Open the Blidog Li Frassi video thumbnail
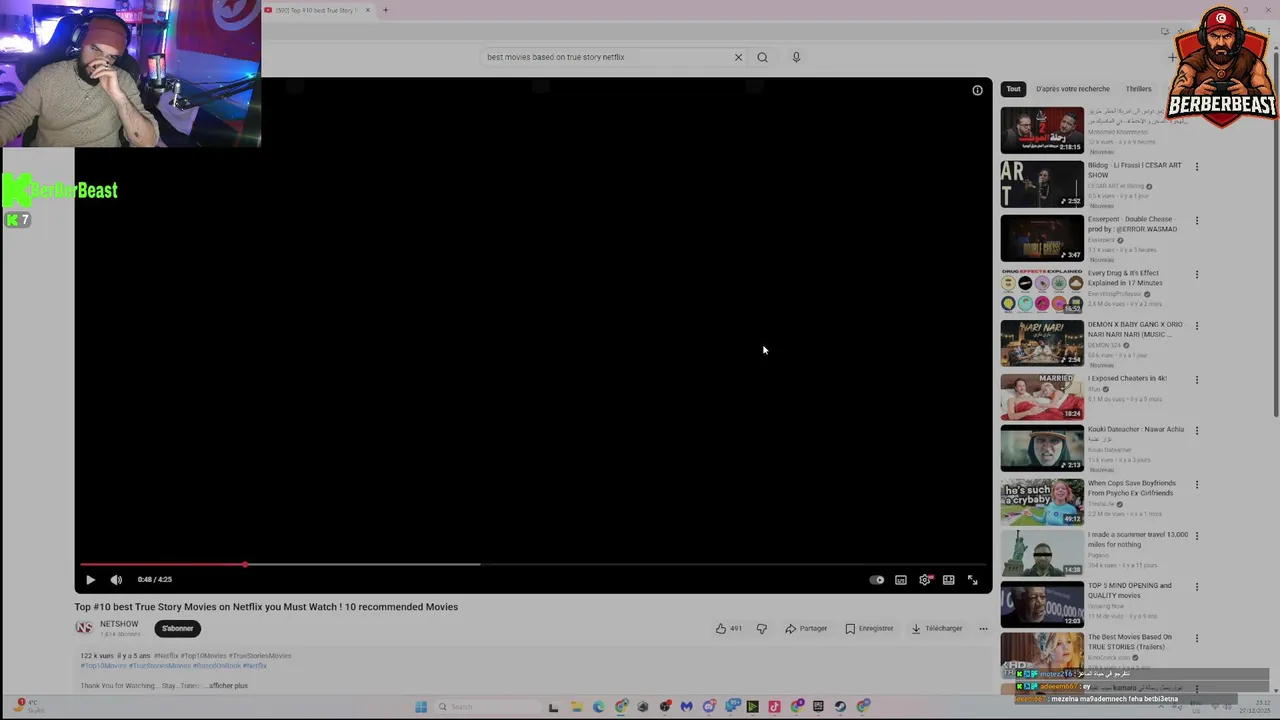This screenshot has height=720, width=1280. [x=1042, y=184]
